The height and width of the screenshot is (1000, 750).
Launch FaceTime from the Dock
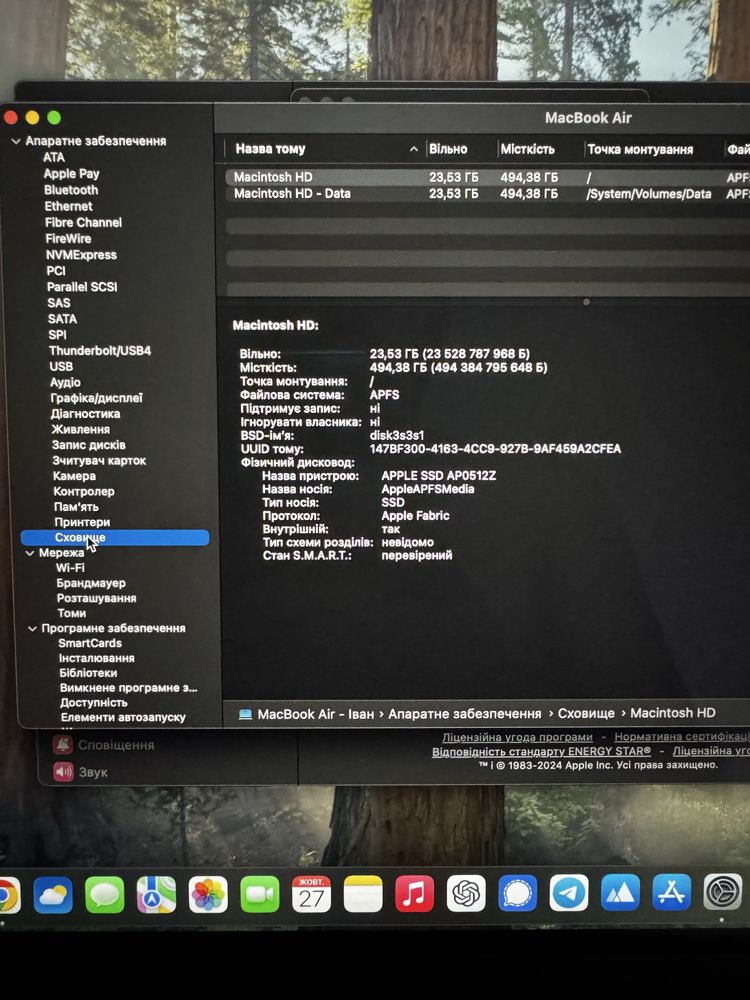tap(260, 894)
